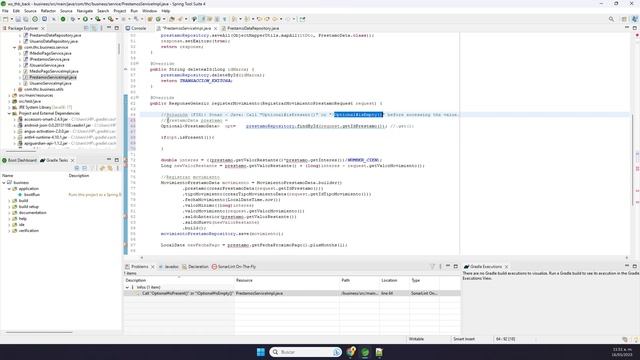Screen dimensions: 640x360
Task: Click the Expand All icon in Gradle Tasks
Action: pos(77,168)
